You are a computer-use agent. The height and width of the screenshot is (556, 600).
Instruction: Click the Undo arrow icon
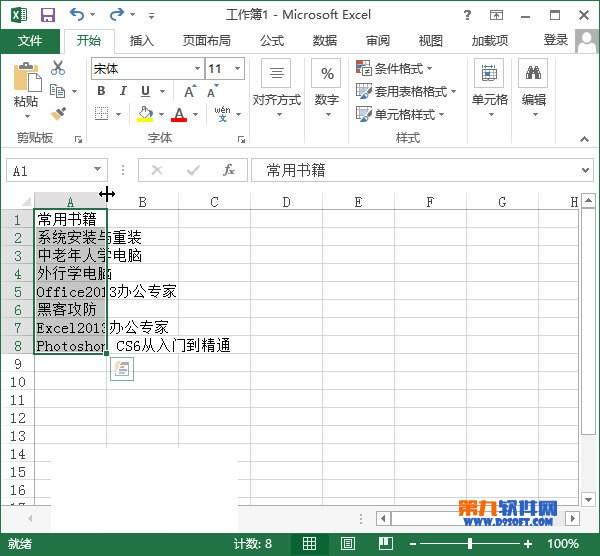pos(78,15)
